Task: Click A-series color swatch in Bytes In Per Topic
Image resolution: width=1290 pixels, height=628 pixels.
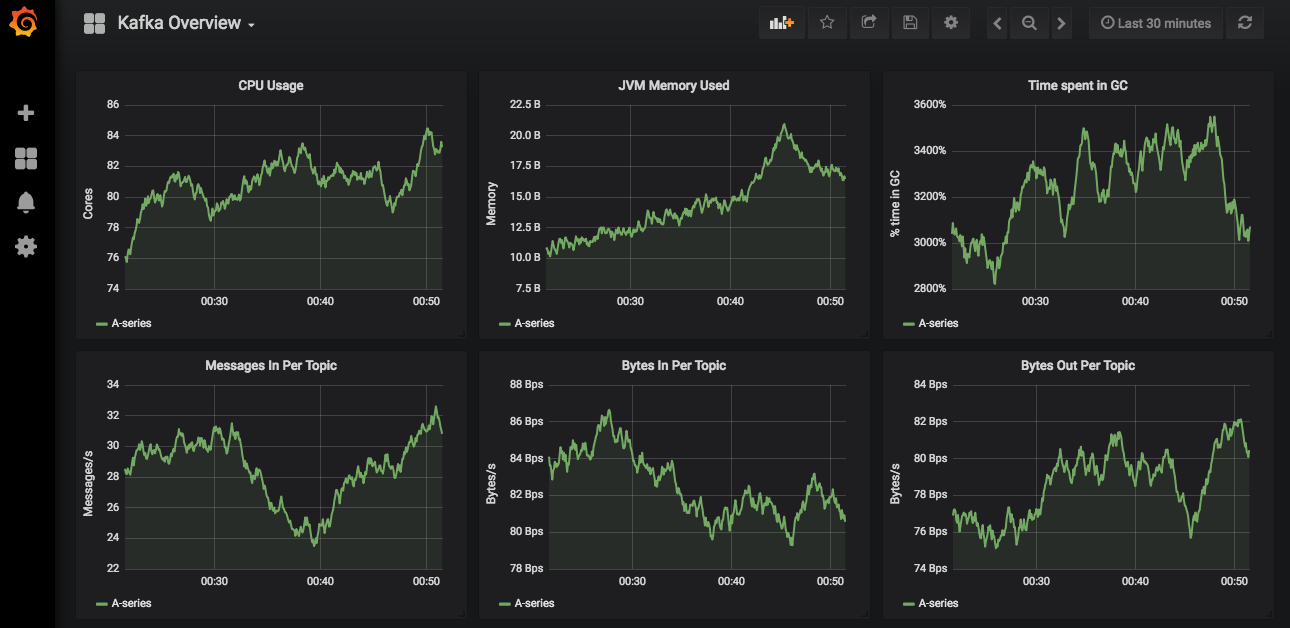Action: 505,604
